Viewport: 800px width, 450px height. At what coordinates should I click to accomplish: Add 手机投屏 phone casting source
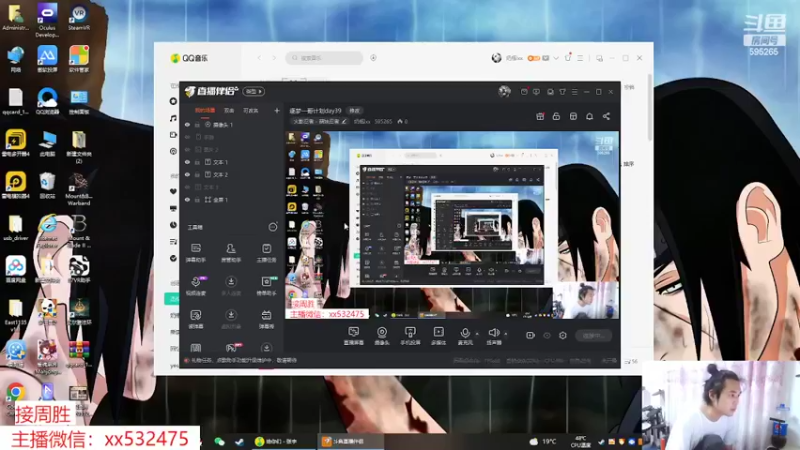click(x=410, y=336)
